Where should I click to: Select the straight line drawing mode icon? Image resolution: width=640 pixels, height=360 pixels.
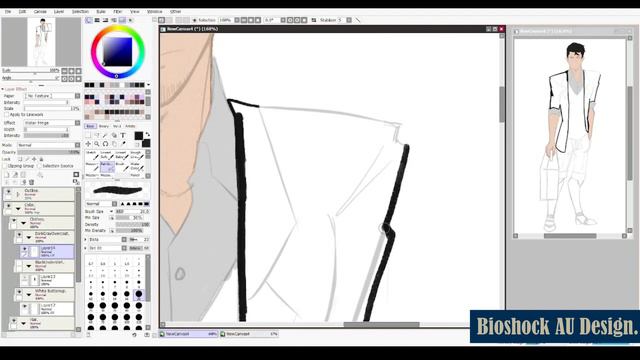(x=358, y=20)
